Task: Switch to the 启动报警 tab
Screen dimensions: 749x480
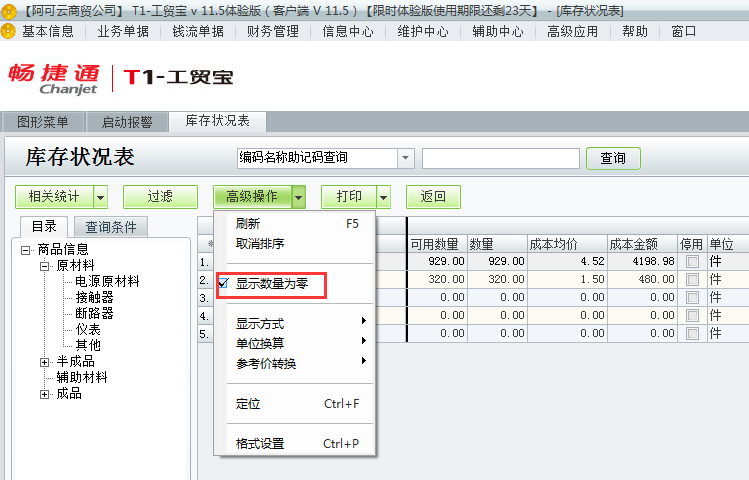Action: [127, 122]
